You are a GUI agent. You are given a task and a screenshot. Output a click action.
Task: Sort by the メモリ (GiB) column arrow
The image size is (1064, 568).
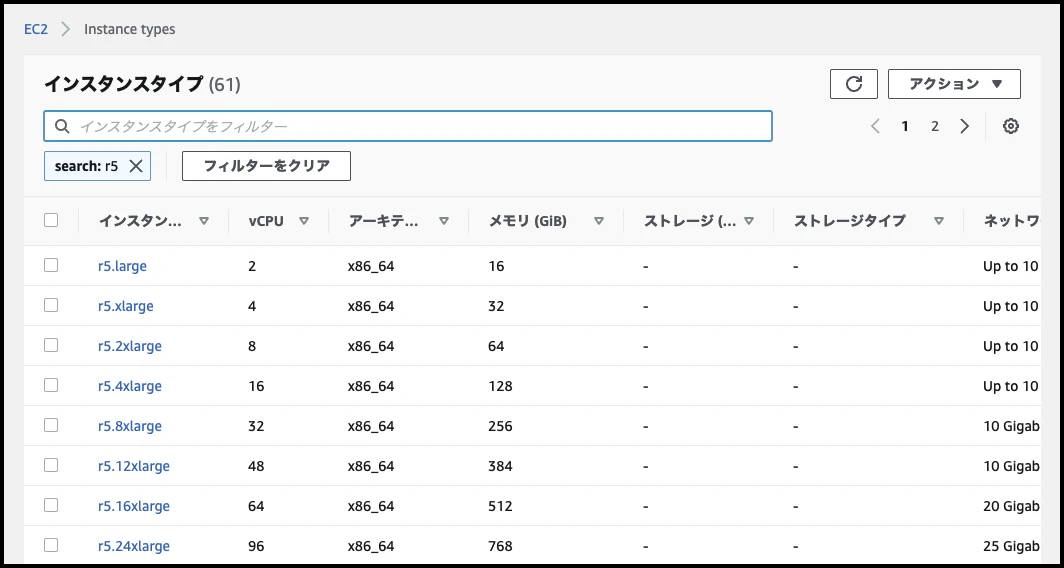pyautogui.click(x=598, y=221)
